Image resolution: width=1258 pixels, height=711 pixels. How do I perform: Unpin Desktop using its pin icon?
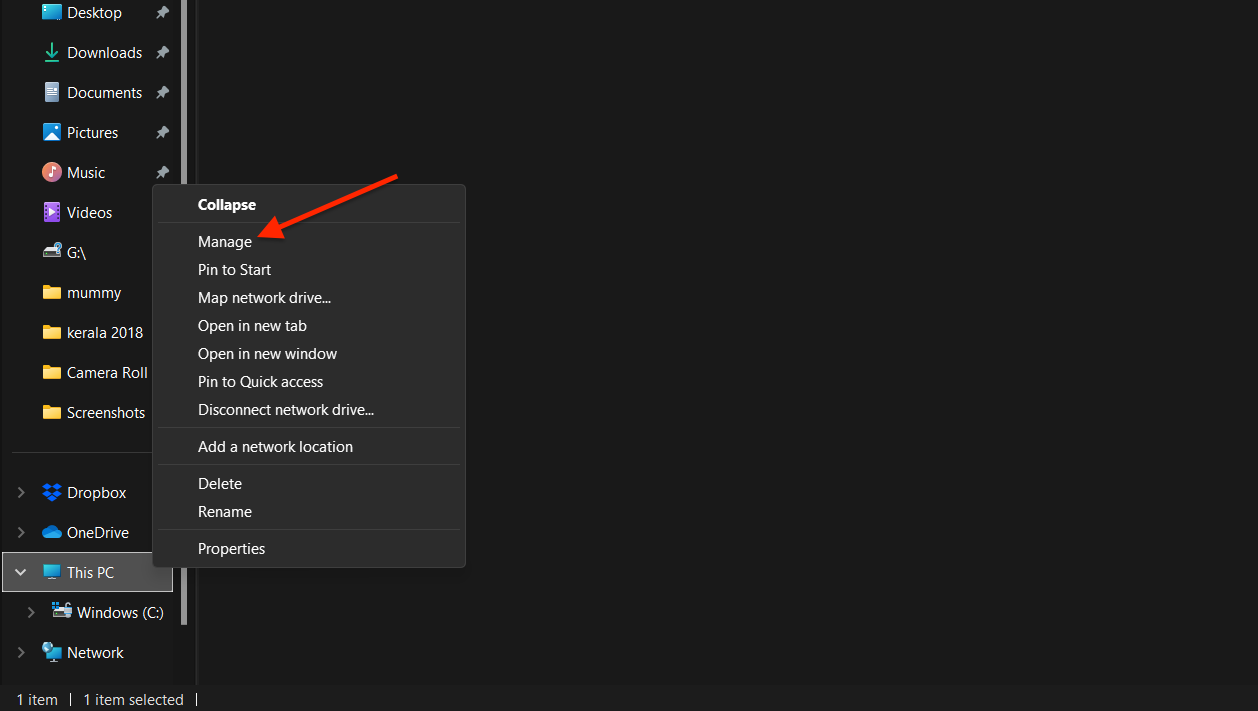click(162, 13)
